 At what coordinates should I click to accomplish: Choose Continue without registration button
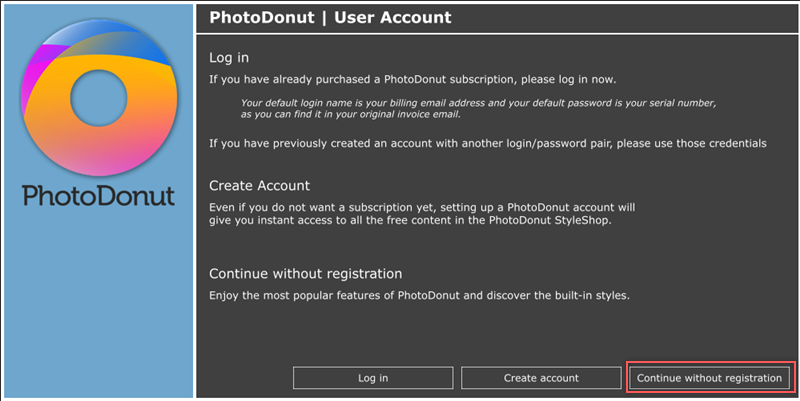pyautogui.click(x=709, y=378)
